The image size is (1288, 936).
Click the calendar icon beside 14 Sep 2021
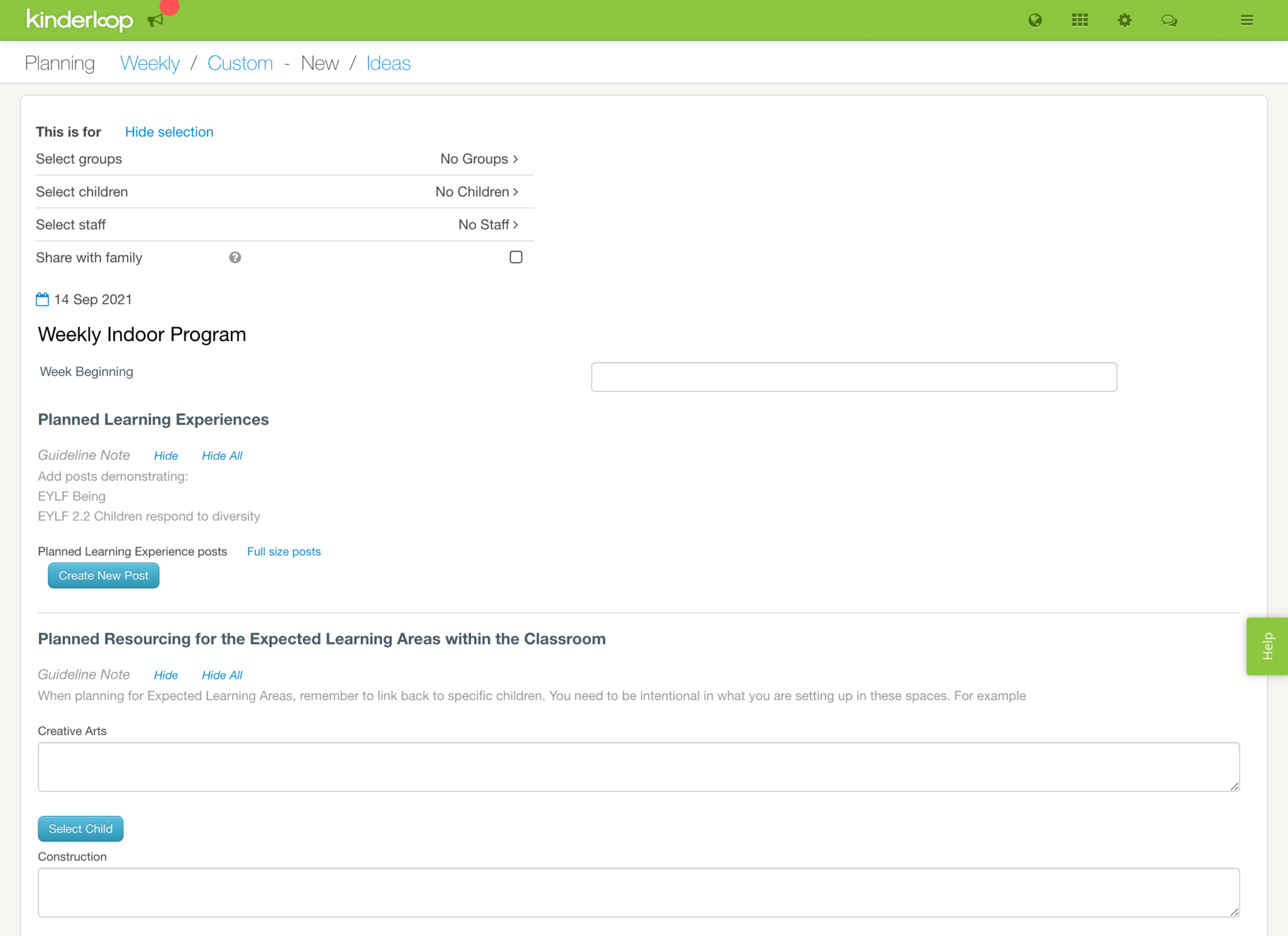pos(42,299)
